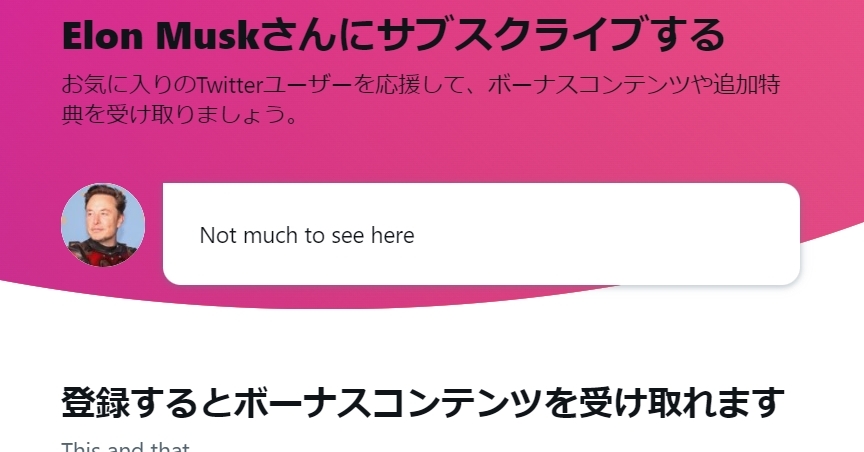The width and height of the screenshot is (864, 452).
Task: Click the name "Elon Musk" in the title
Action: 159,37
